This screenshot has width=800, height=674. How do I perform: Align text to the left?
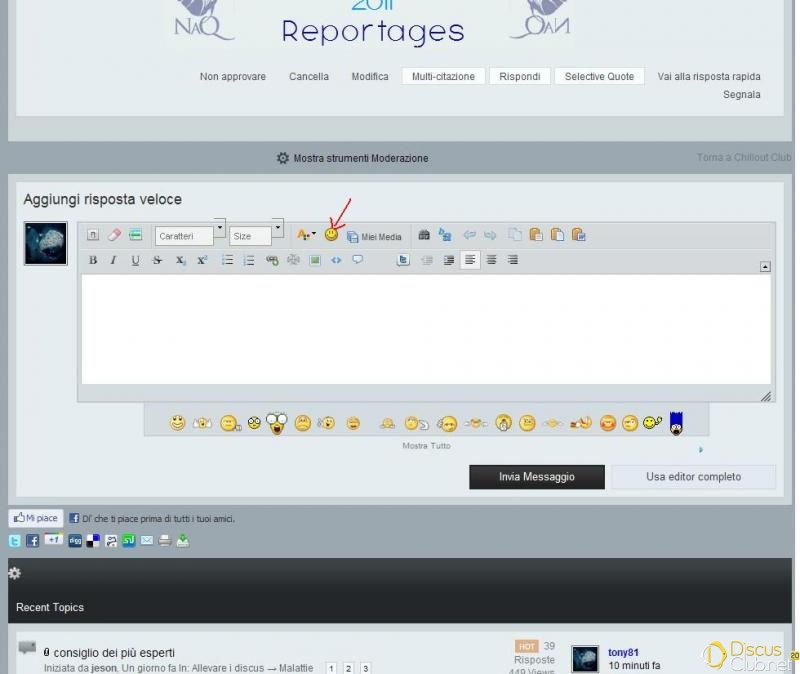[x=470, y=260]
